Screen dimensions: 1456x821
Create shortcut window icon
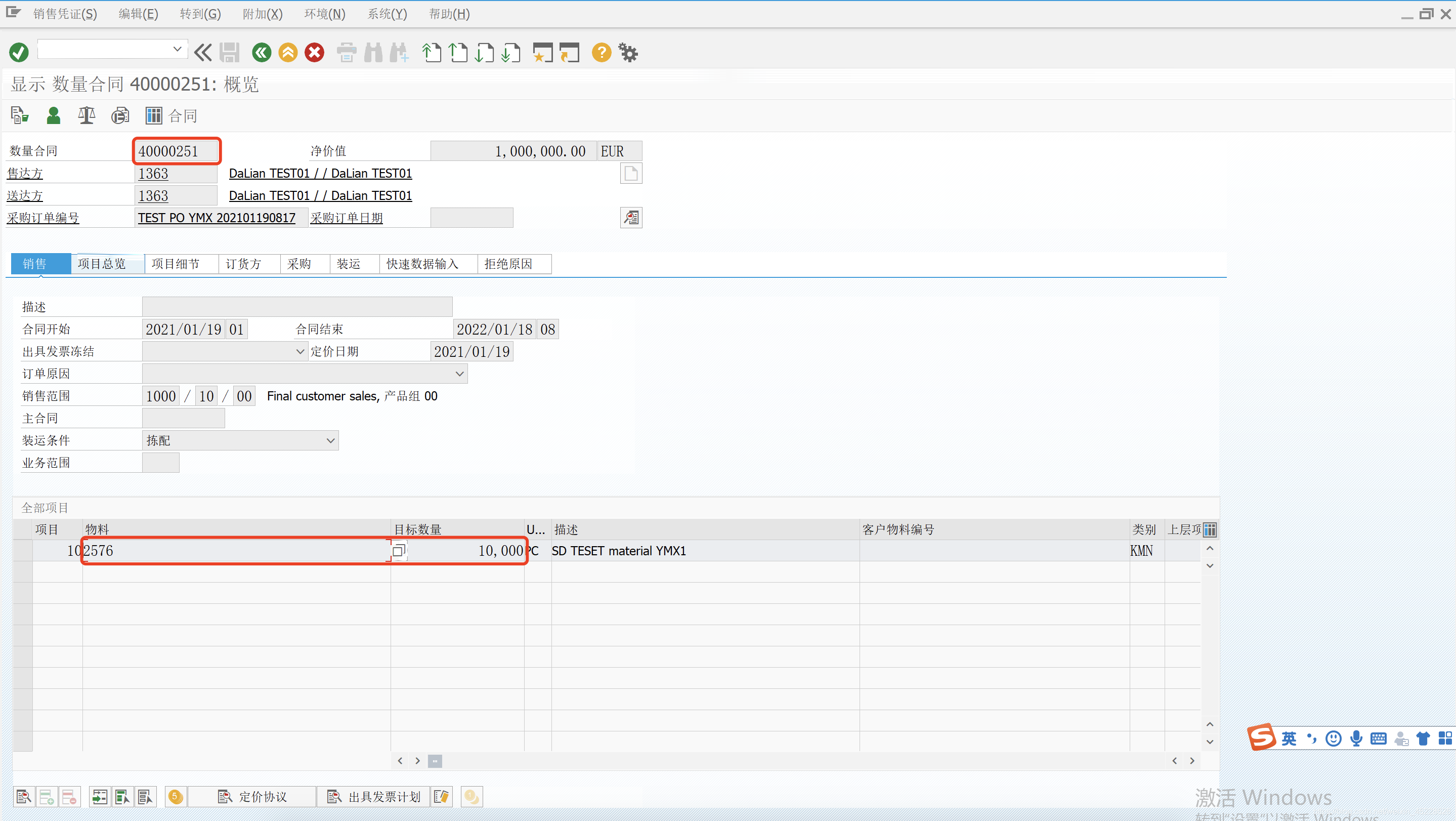pyautogui.click(x=570, y=53)
